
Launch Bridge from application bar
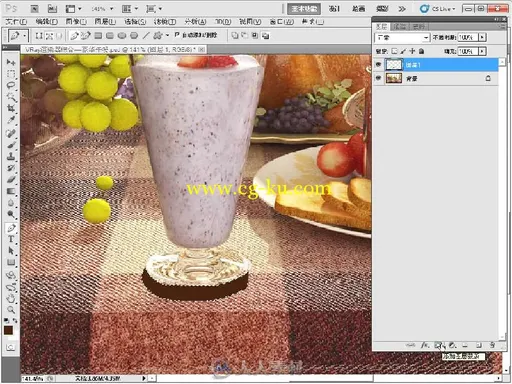coord(34,9)
